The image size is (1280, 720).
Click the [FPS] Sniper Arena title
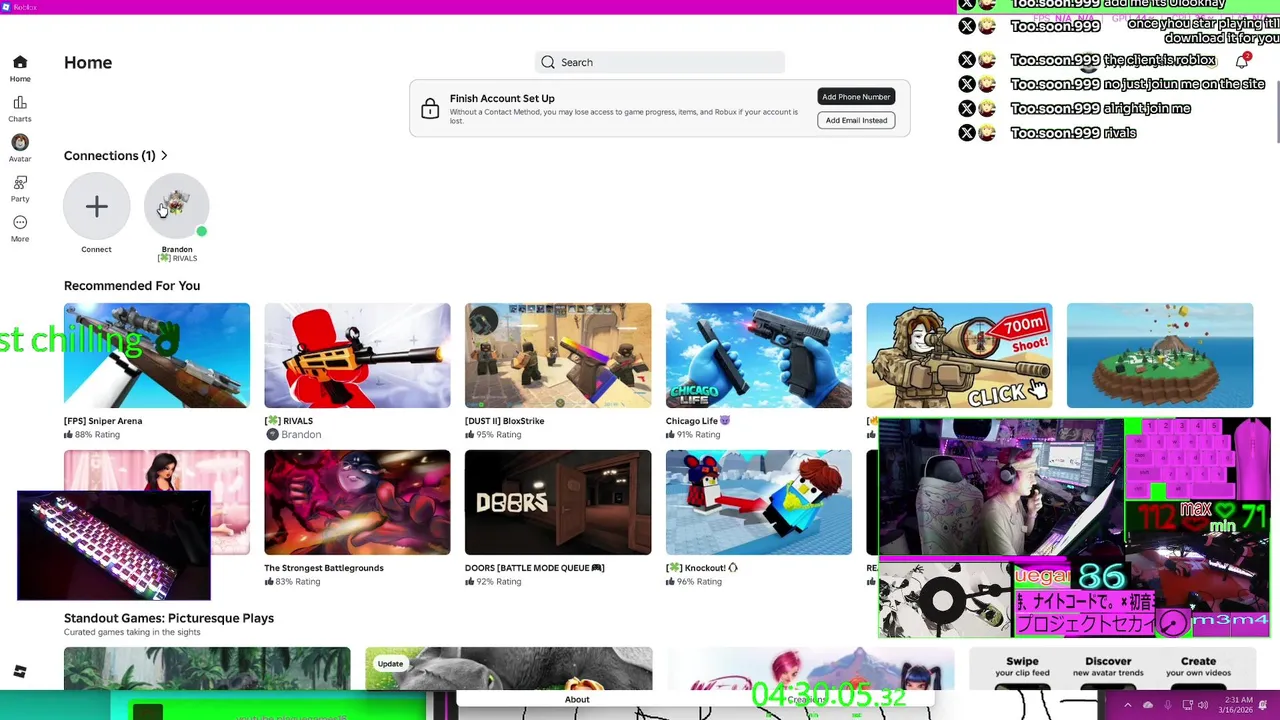tap(103, 421)
